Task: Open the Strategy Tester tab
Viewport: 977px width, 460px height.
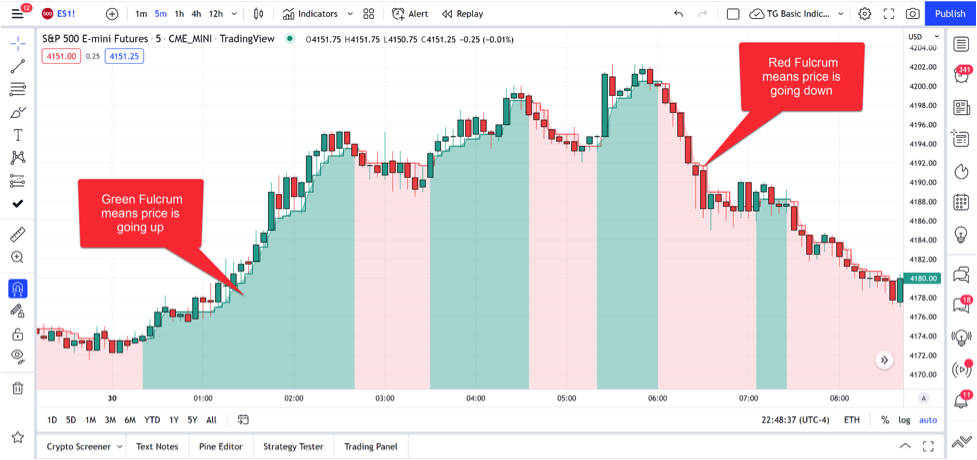Action: coord(294,447)
